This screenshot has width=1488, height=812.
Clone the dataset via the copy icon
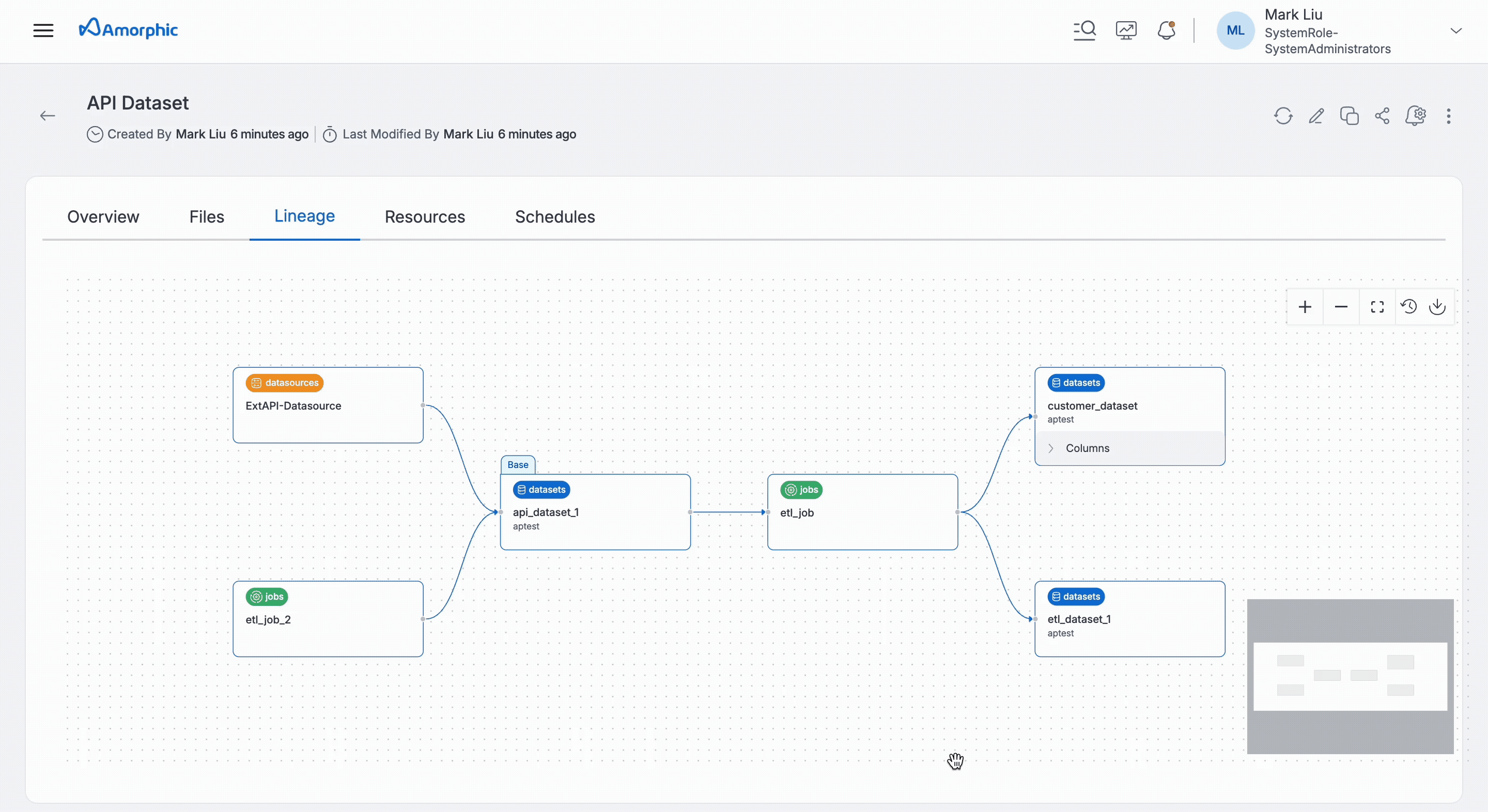pyautogui.click(x=1350, y=116)
